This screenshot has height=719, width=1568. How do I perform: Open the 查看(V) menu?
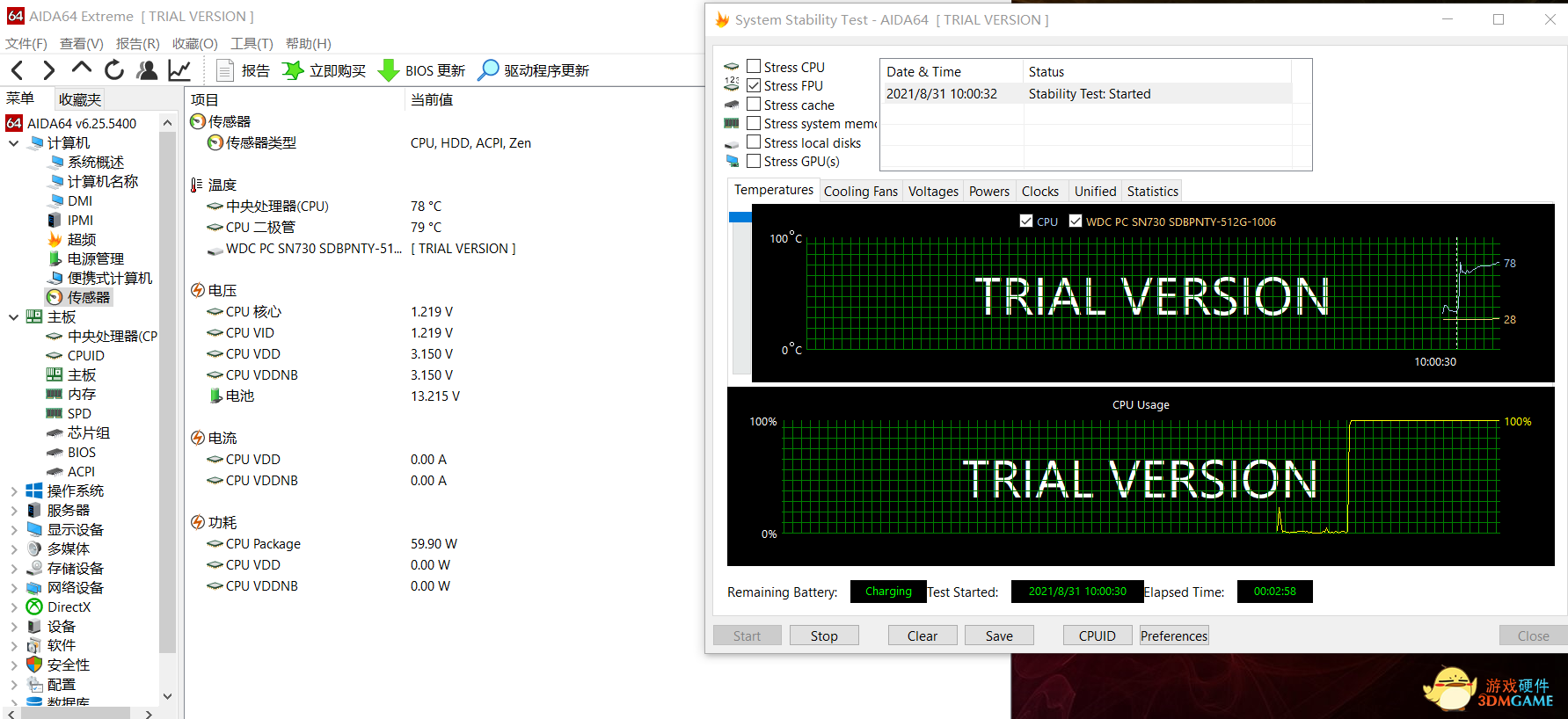point(82,44)
